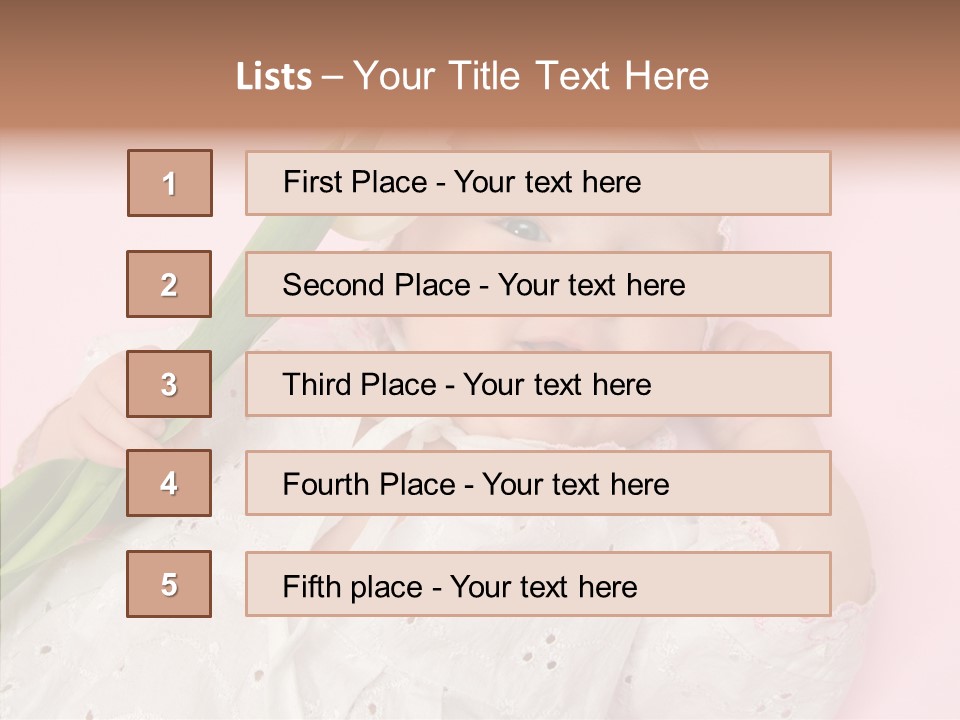Select the number 5 box

point(169,584)
